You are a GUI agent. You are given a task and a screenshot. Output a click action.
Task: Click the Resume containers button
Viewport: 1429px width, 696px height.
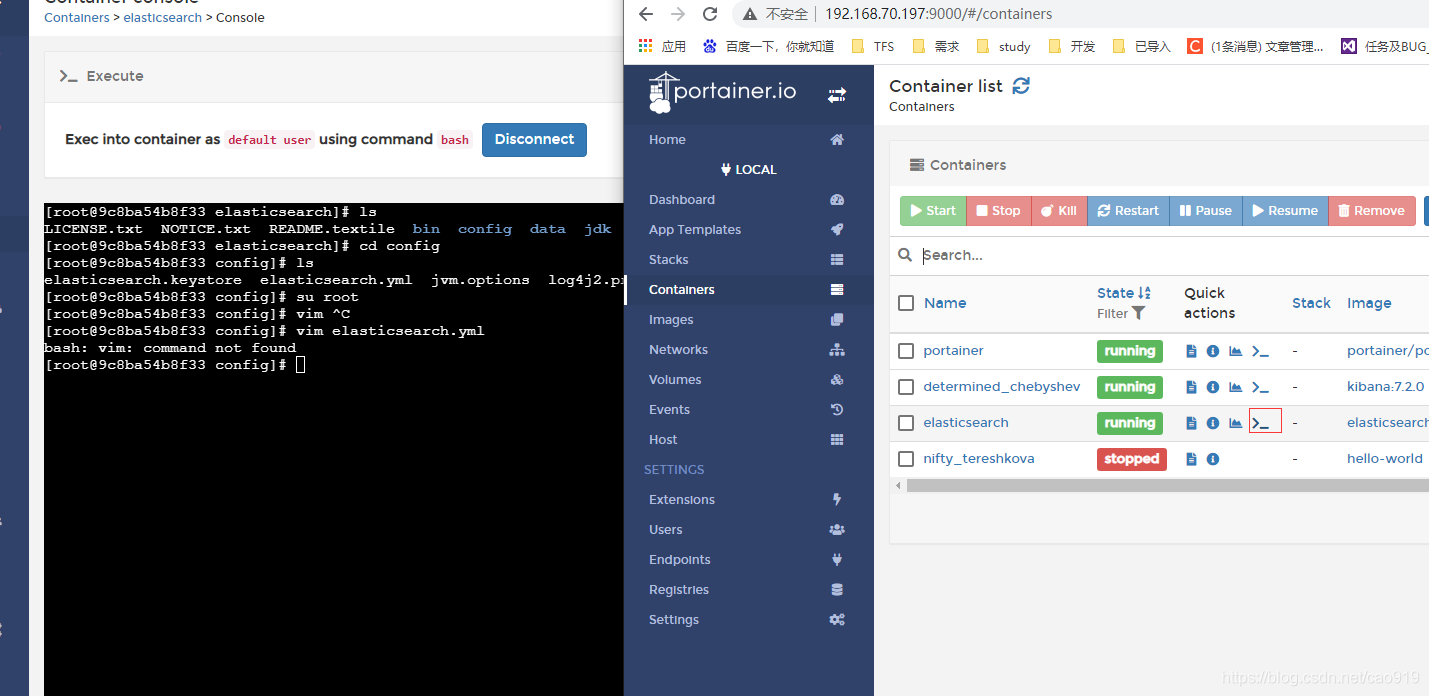pyautogui.click(x=1285, y=211)
